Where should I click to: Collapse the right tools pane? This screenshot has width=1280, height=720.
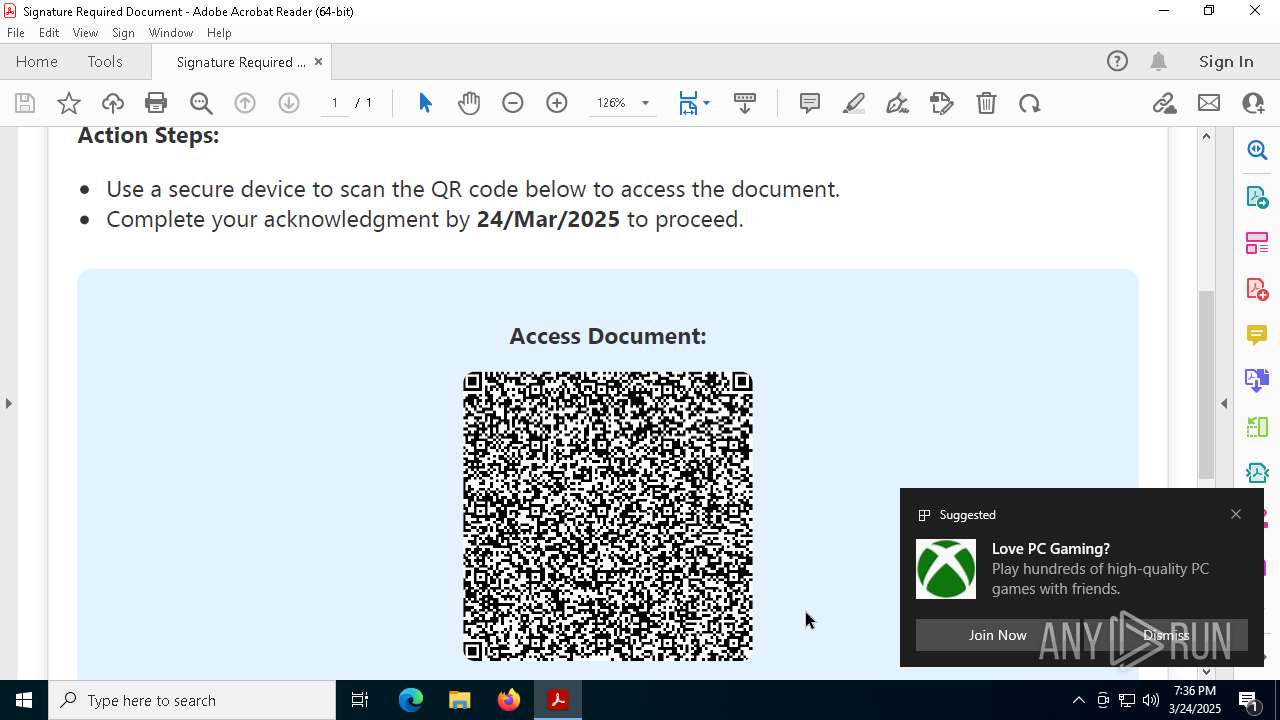coord(1224,403)
